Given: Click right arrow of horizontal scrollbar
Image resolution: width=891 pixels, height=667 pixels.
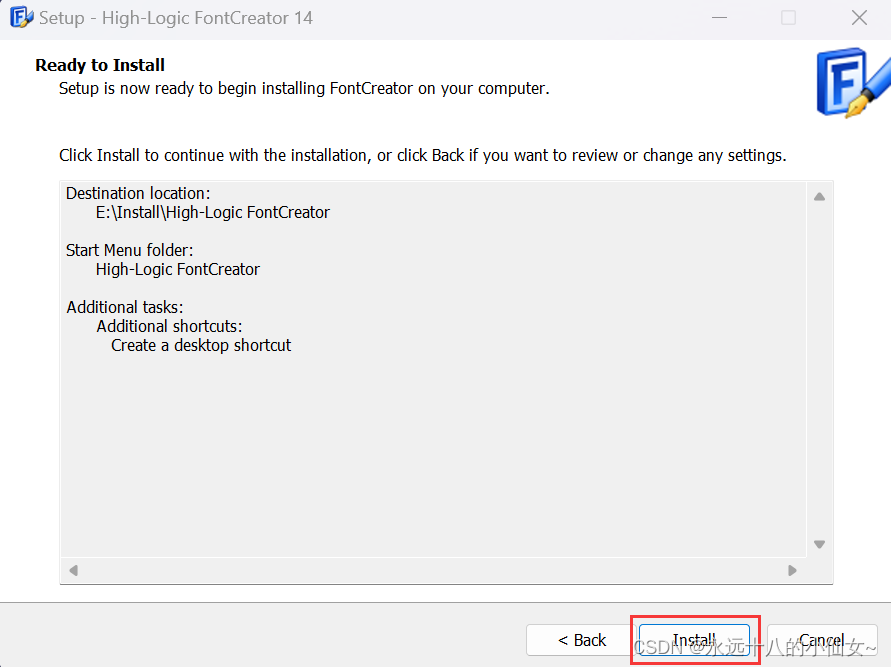Looking at the screenshot, I should pyautogui.click(x=792, y=570).
